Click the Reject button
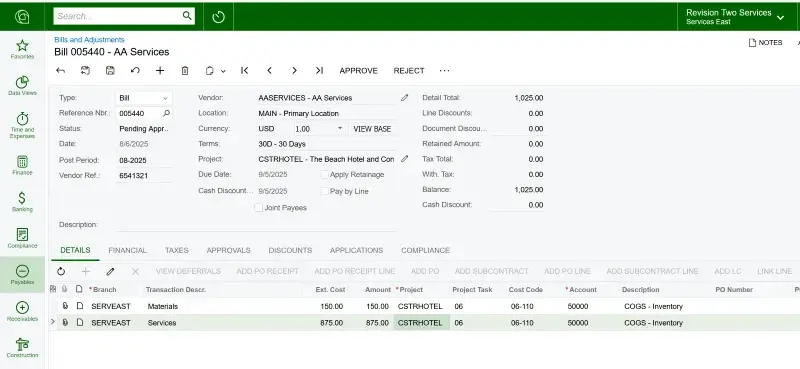 coord(409,71)
